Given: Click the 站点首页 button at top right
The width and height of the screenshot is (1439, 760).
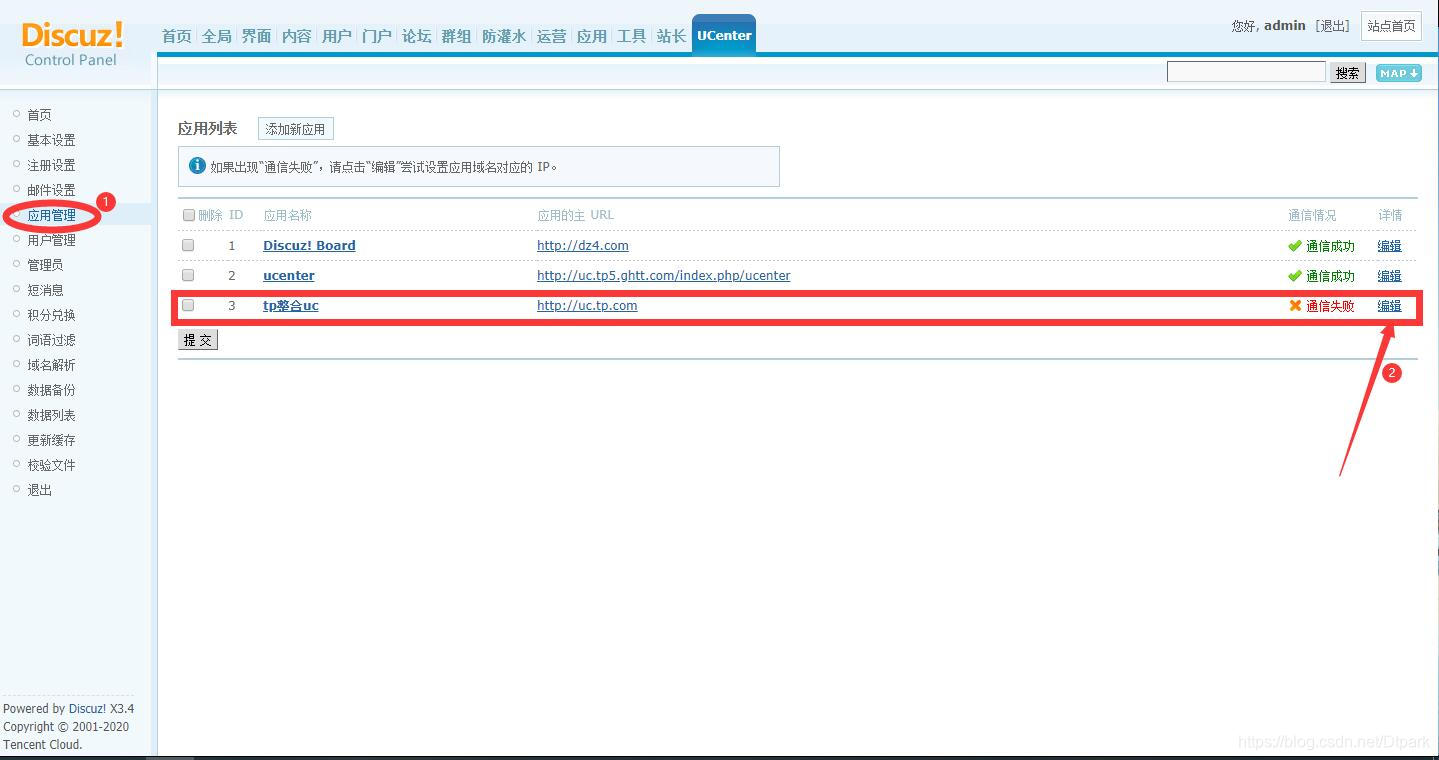Looking at the screenshot, I should (x=1390, y=26).
